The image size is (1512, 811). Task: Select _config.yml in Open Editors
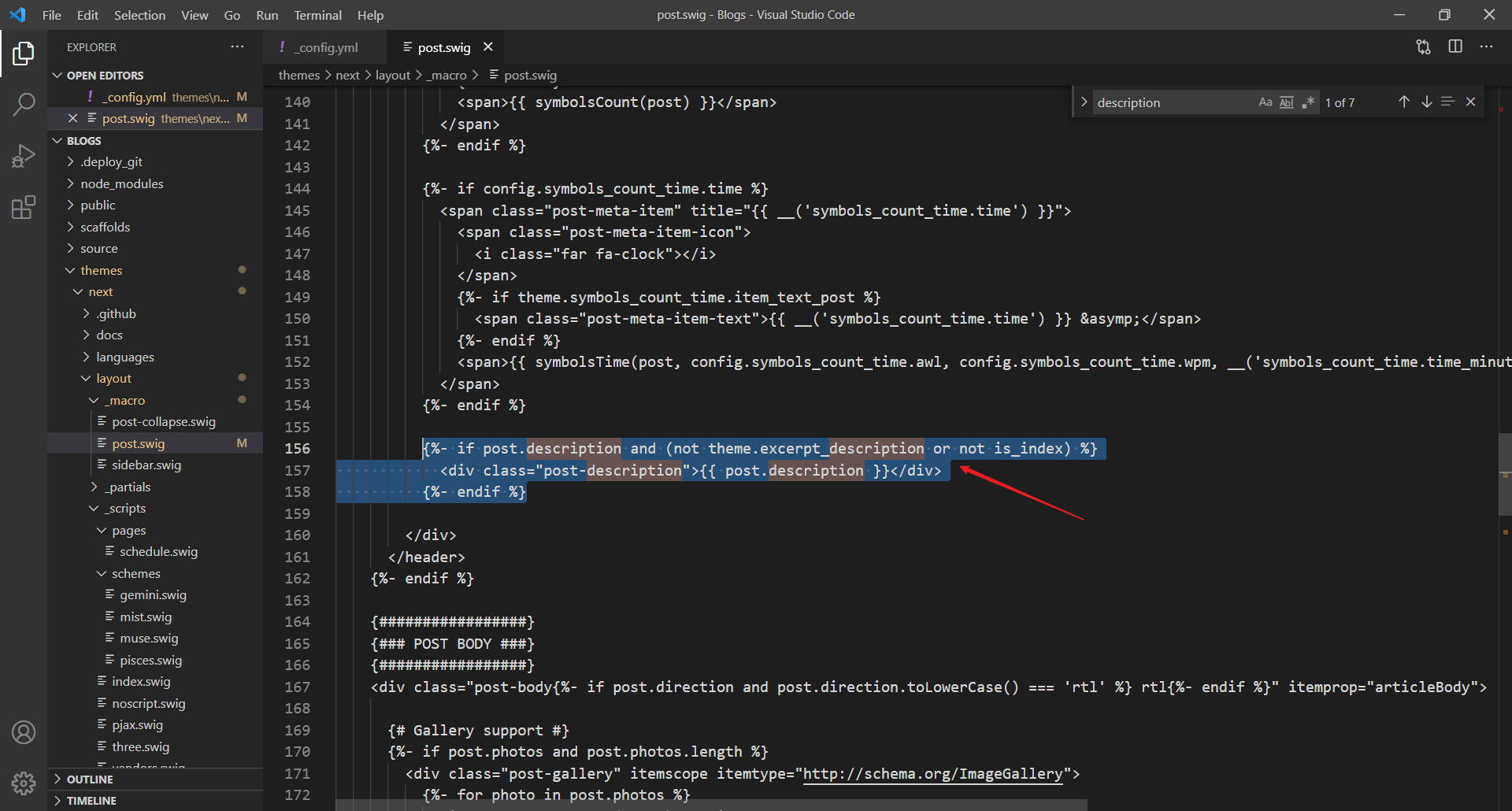pos(155,97)
